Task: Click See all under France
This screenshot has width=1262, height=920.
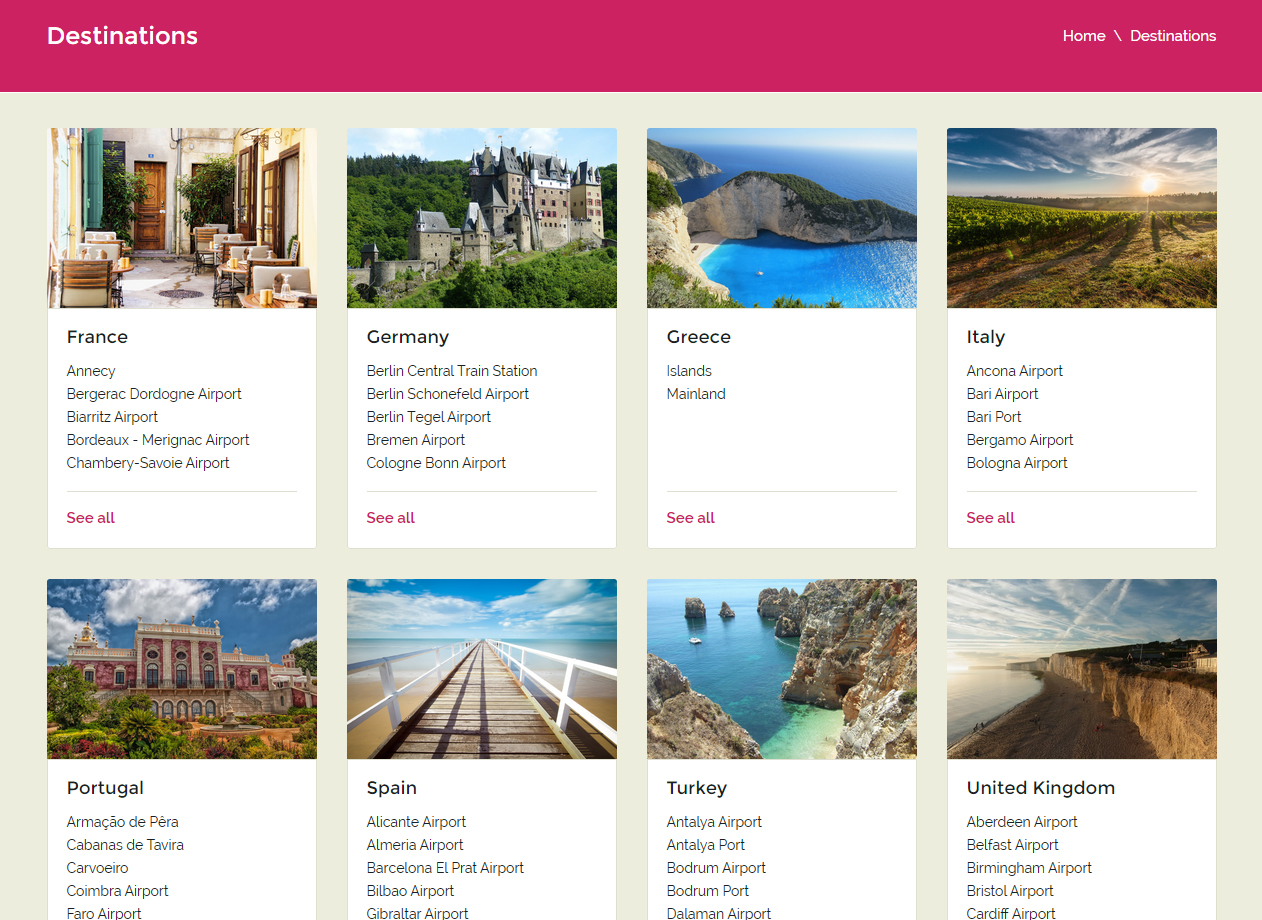Action: [91, 518]
